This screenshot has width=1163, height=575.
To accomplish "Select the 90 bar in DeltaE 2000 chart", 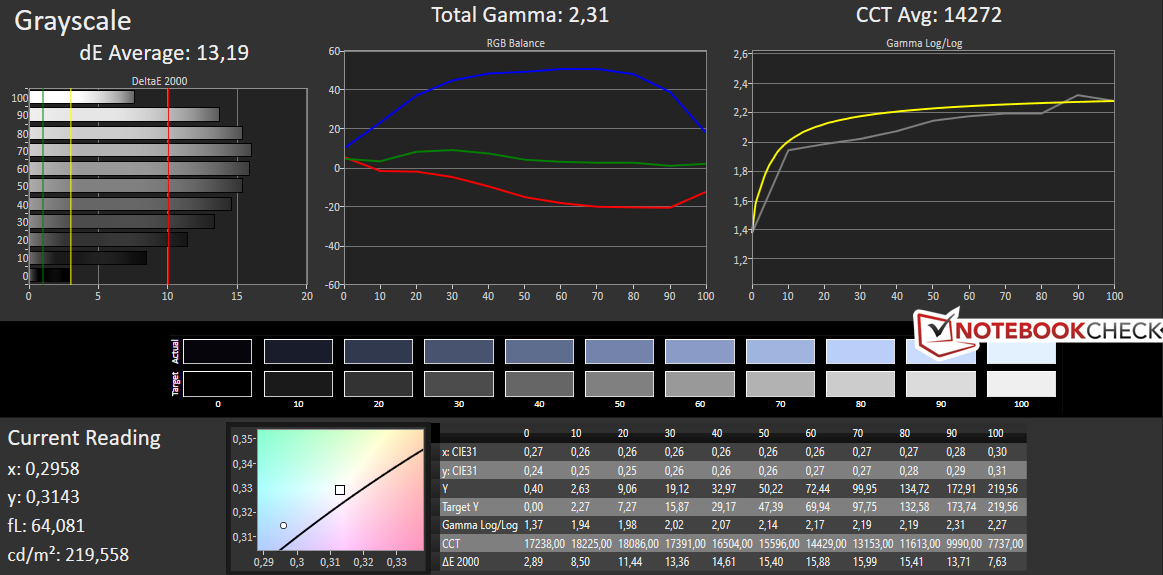I will [x=124, y=114].
